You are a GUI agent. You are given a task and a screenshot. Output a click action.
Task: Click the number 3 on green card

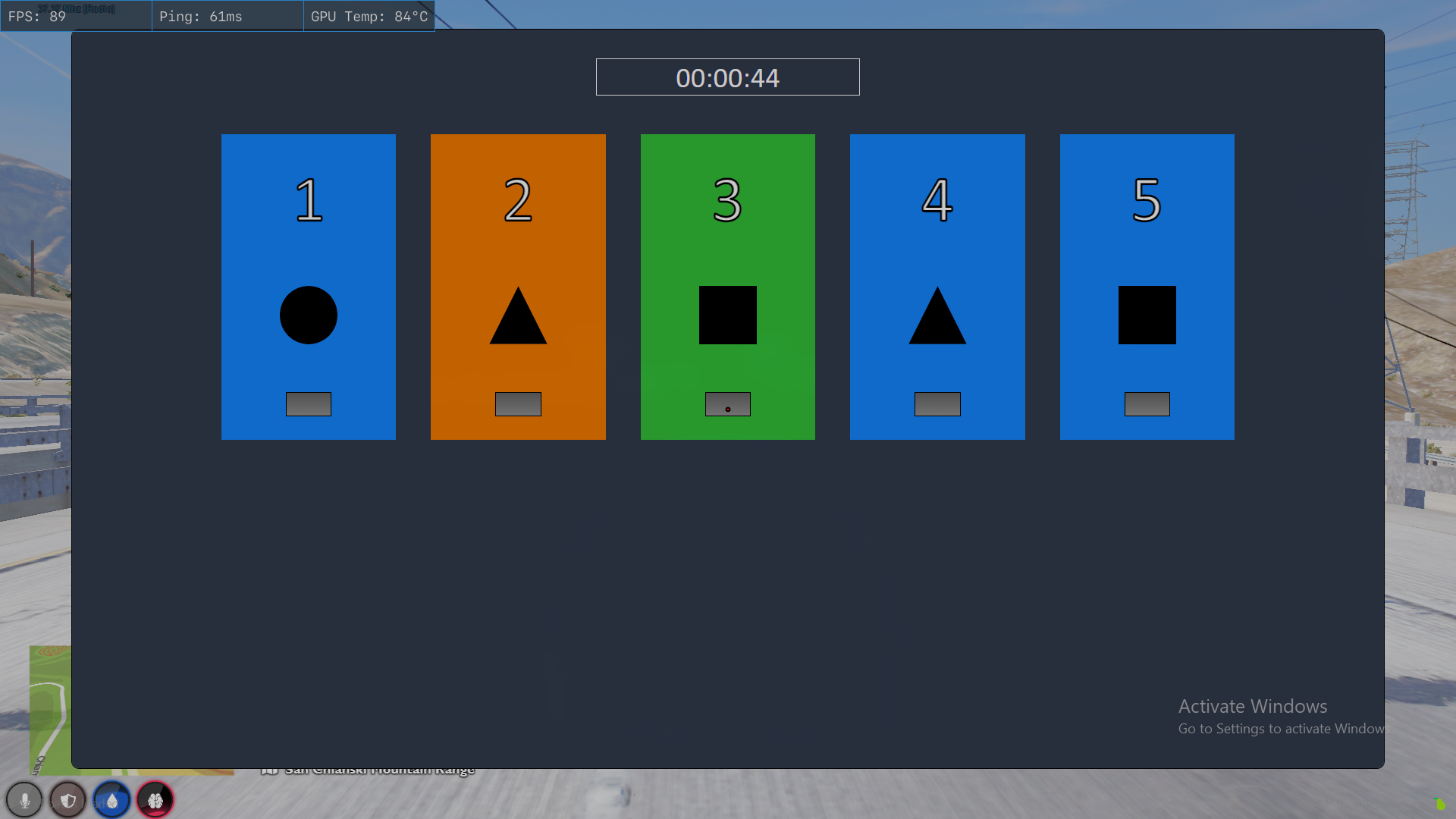point(727,201)
